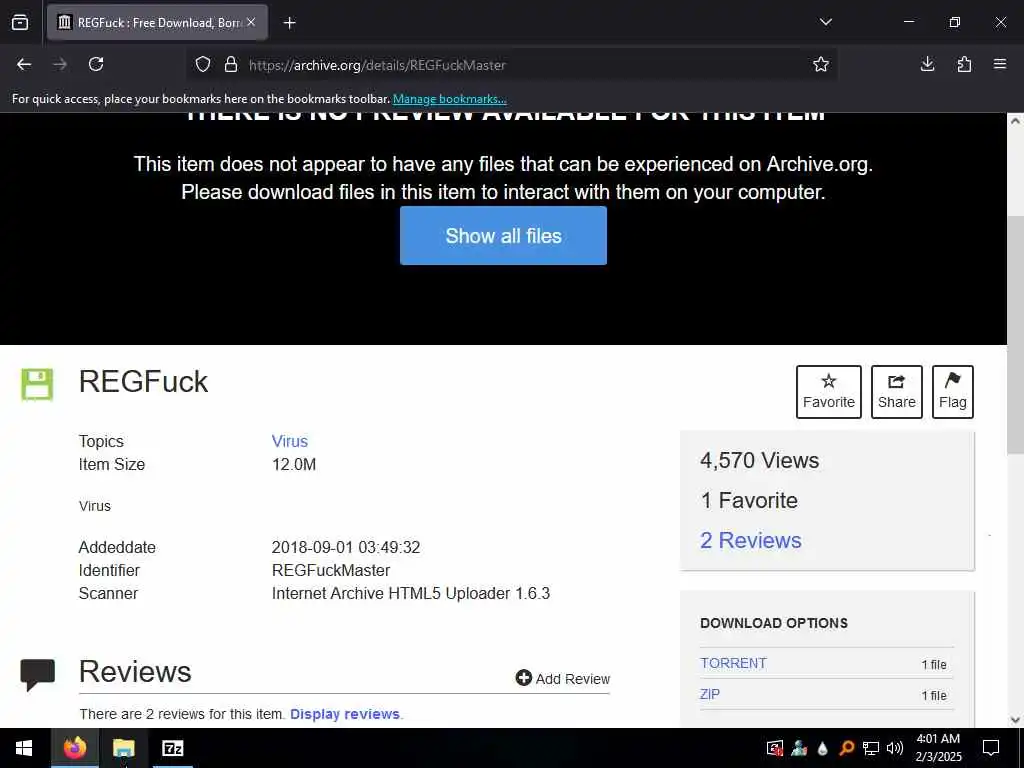Open the Windows Start menu
Image resolution: width=1024 pixels, height=768 pixels.
(24, 748)
